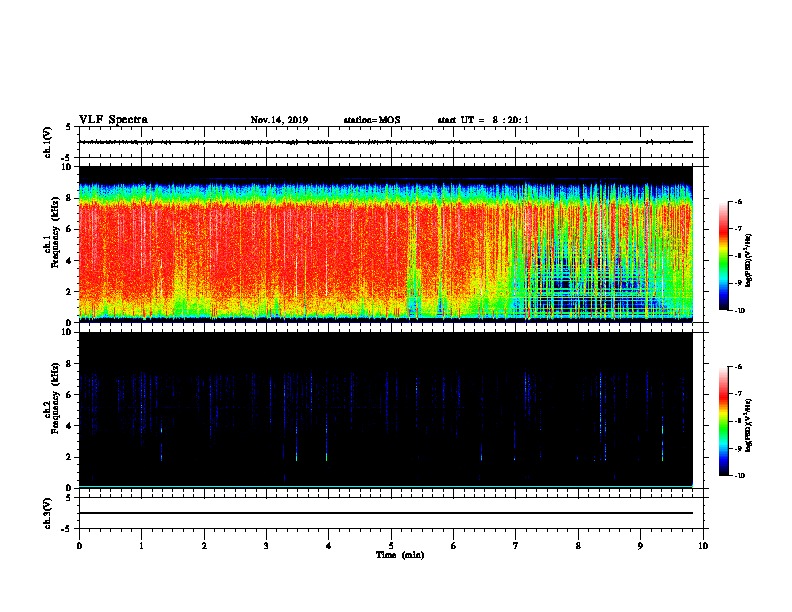The image size is (792, 612).
Task: Click the ch.2 color scale "log(PSD)" units label
Action: 749,425
